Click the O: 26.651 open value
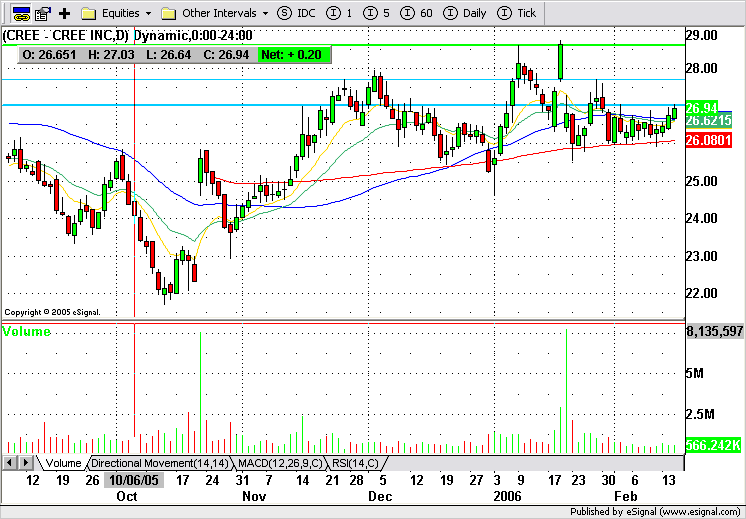746x519 pixels. (x=49, y=55)
